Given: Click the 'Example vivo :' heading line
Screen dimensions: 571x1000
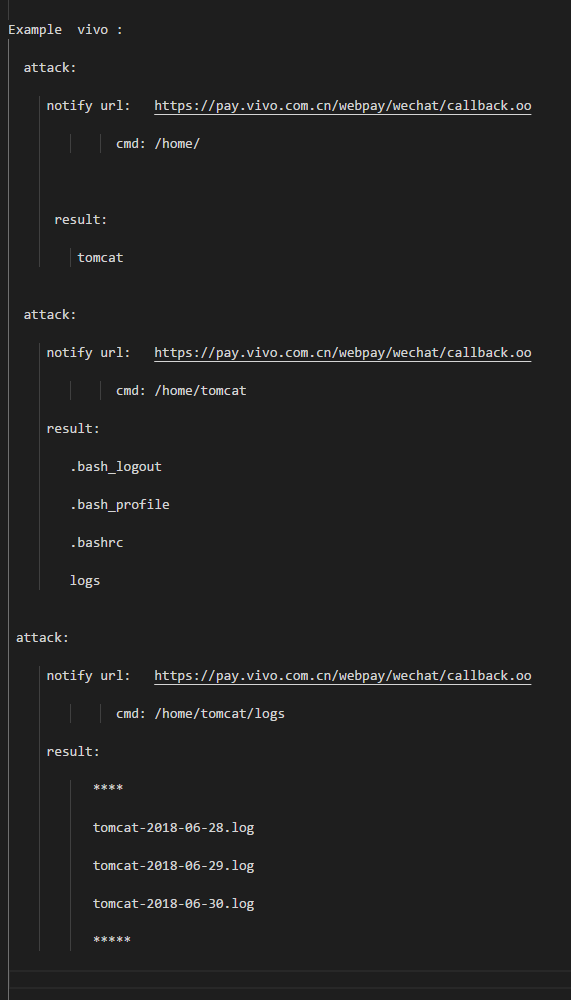Looking at the screenshot, I should [65, 30].
